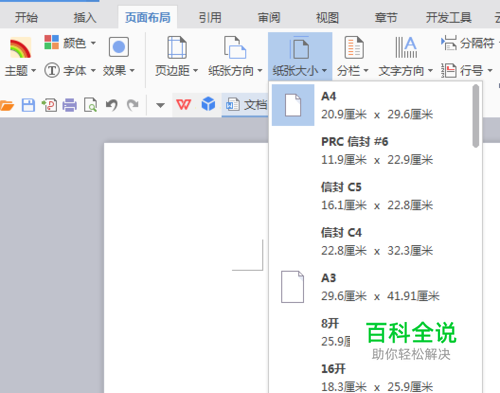This screenshot has width=500, height=393.
Task: Select the 文档 document tab
Action: [x=246, y=105]
